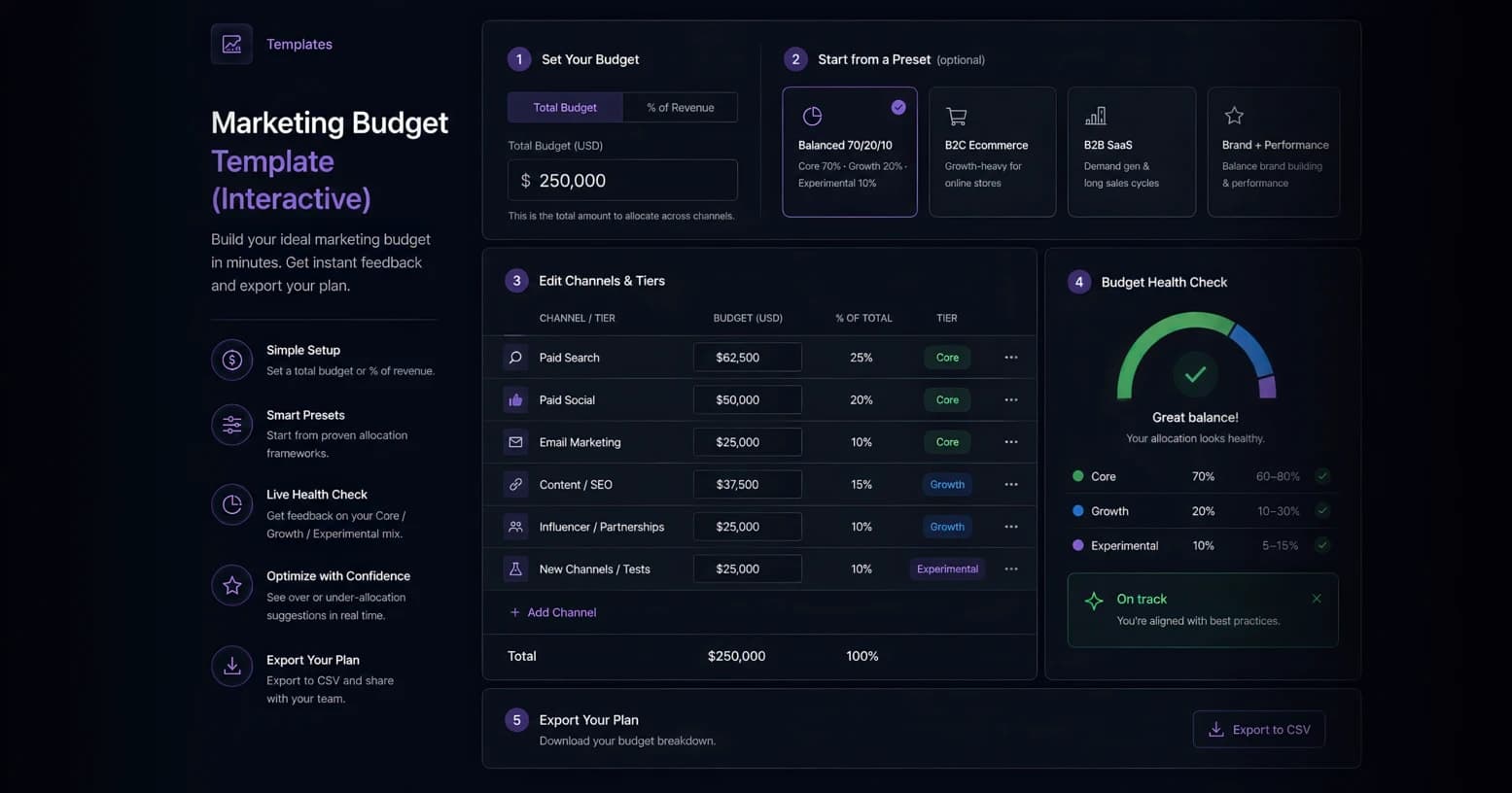This screenshot has width=1512, height=793.
Task: Click the Experimental range check icon
Action: (1322, 545)
